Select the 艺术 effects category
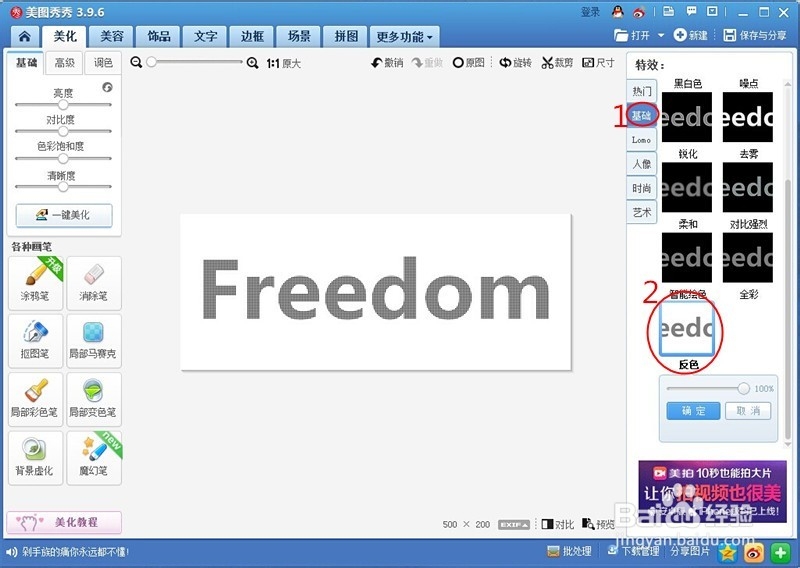 (x=641, y=212)
